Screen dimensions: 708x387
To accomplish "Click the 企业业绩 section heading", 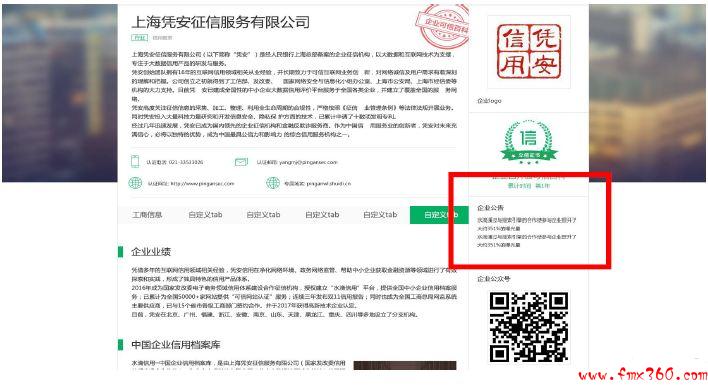I will tap(151, 252).
